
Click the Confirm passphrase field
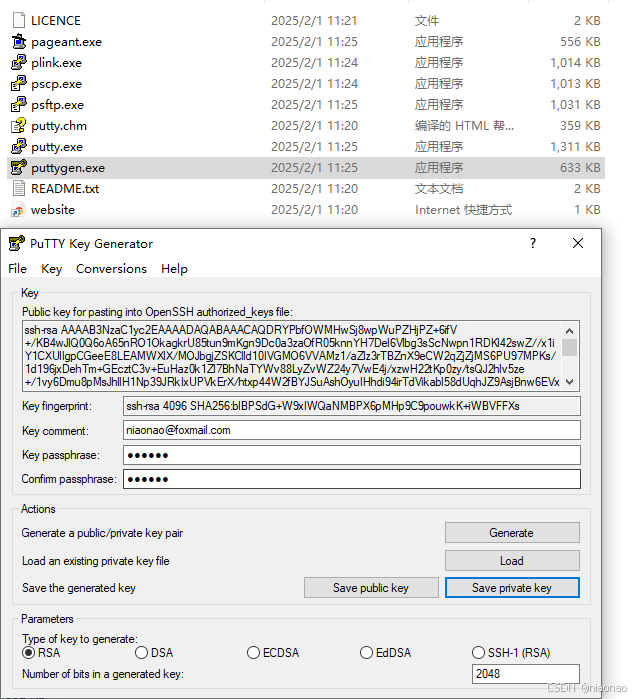[x=352, y=479]
